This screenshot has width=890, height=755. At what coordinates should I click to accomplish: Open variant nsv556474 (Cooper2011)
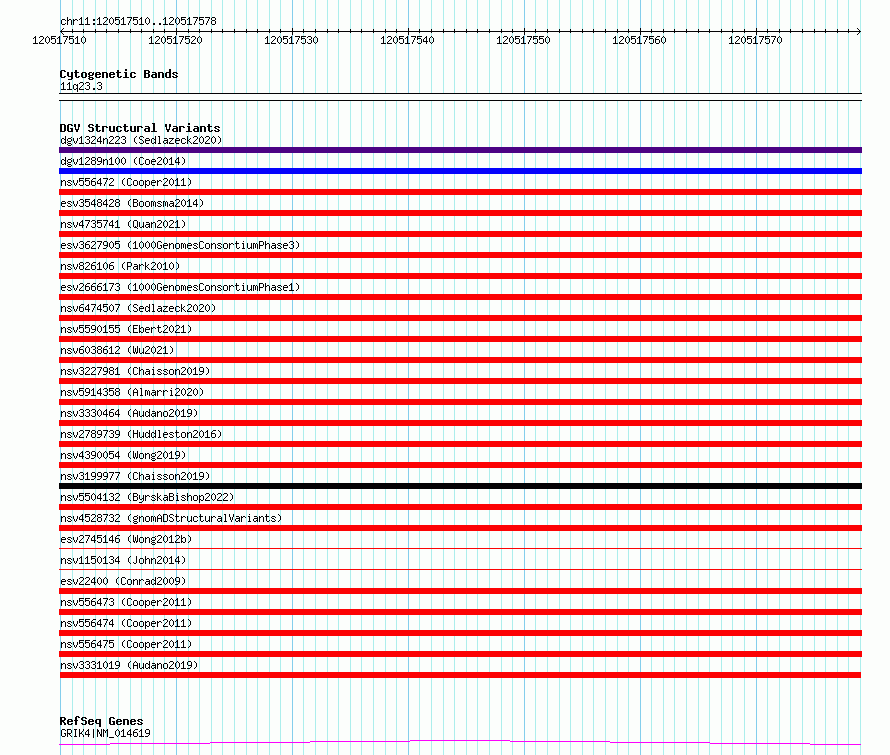pos(126,623)
